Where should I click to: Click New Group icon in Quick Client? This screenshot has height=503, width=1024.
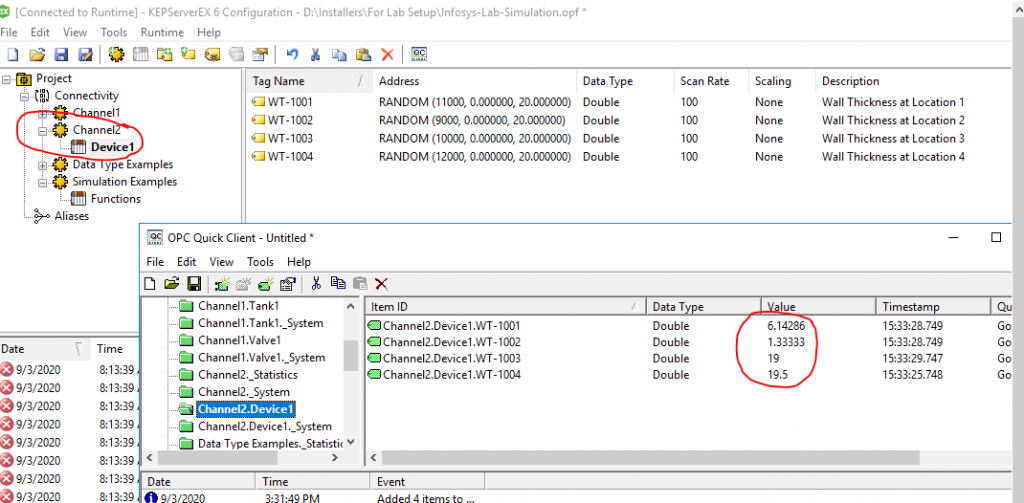244,284
